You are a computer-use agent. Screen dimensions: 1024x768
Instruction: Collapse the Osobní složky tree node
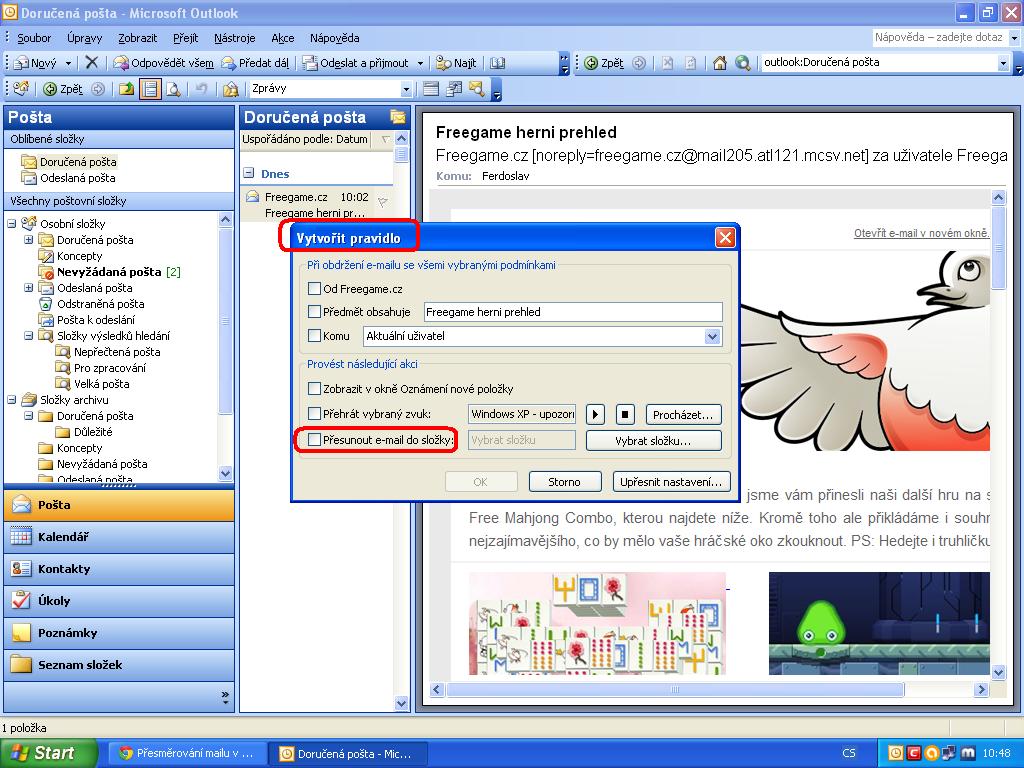(x=12, y=223)
